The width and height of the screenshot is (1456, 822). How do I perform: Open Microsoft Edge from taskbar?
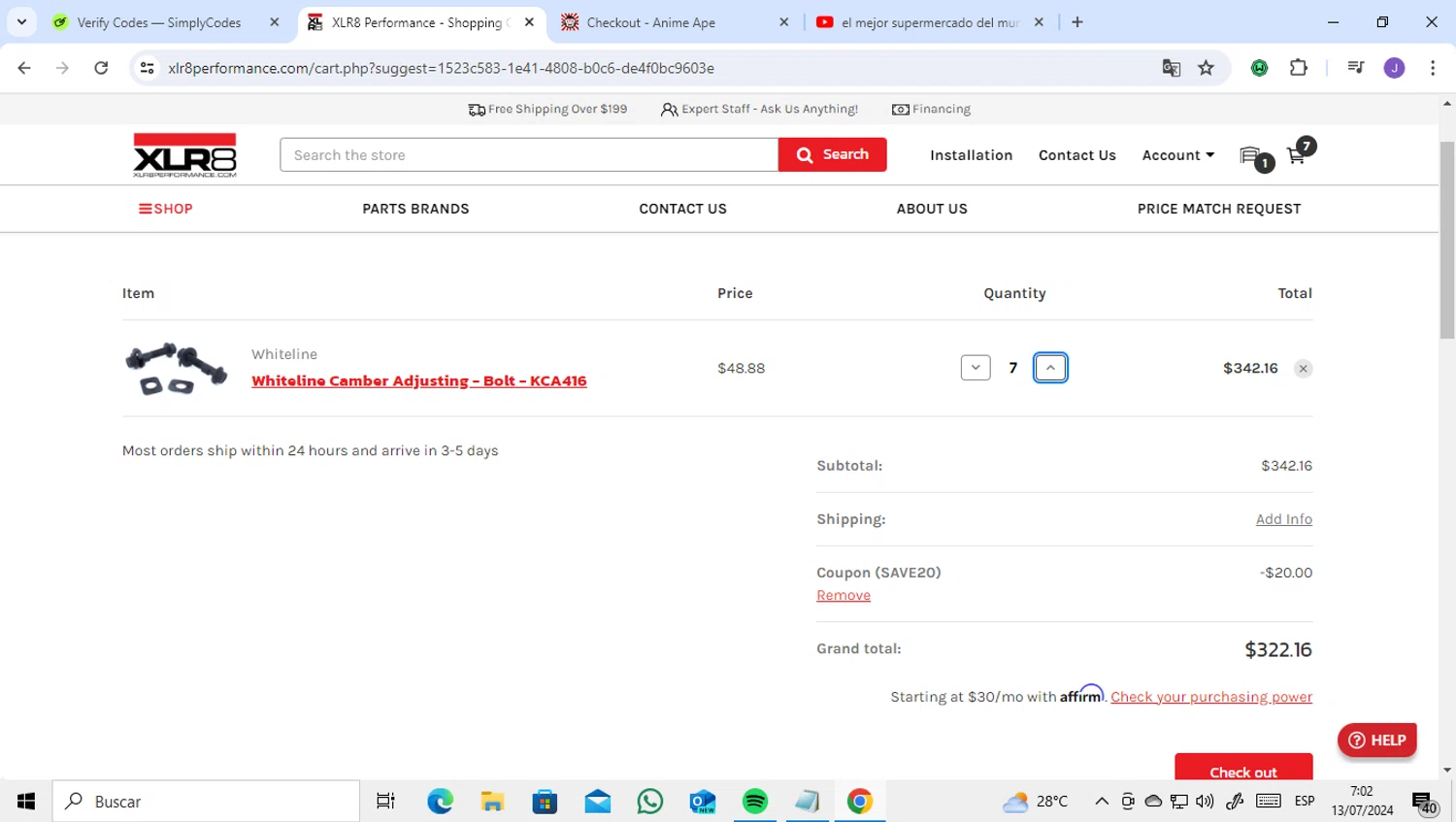440,802
